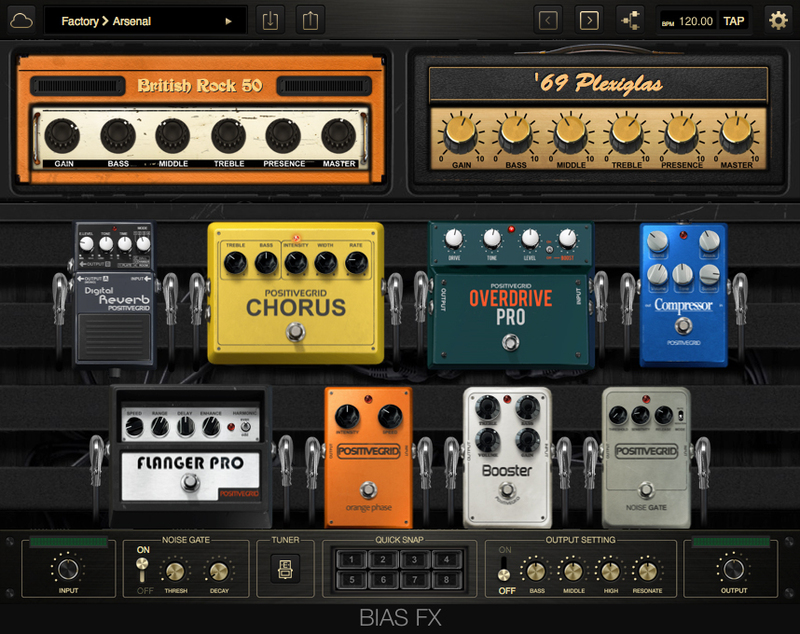Select Quick Snap slot 5
The height and width of the screenshot is (634, 800).
click(351, 579)
